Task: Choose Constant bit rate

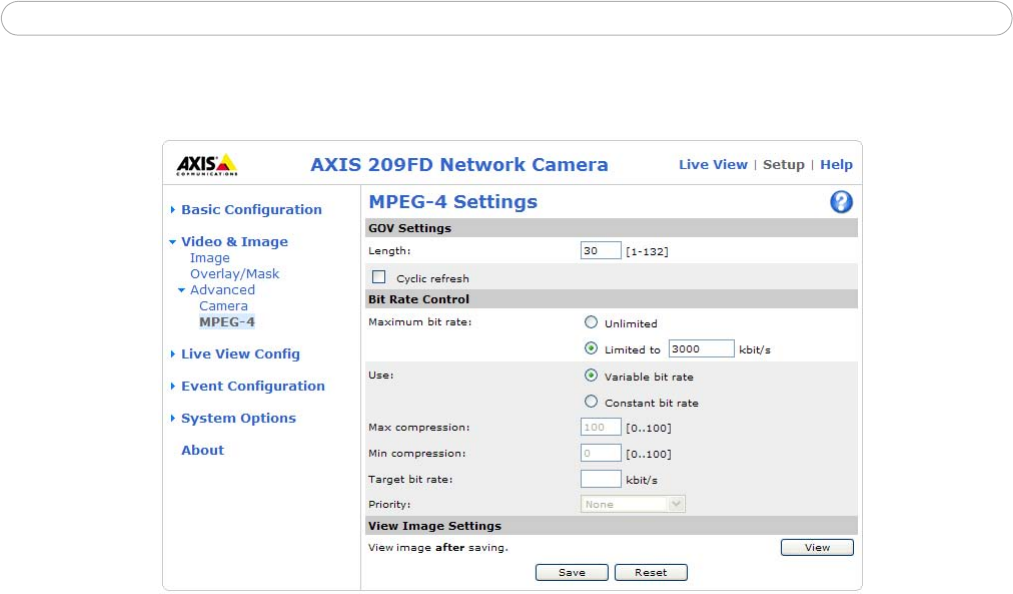Action: coord(591,402)
